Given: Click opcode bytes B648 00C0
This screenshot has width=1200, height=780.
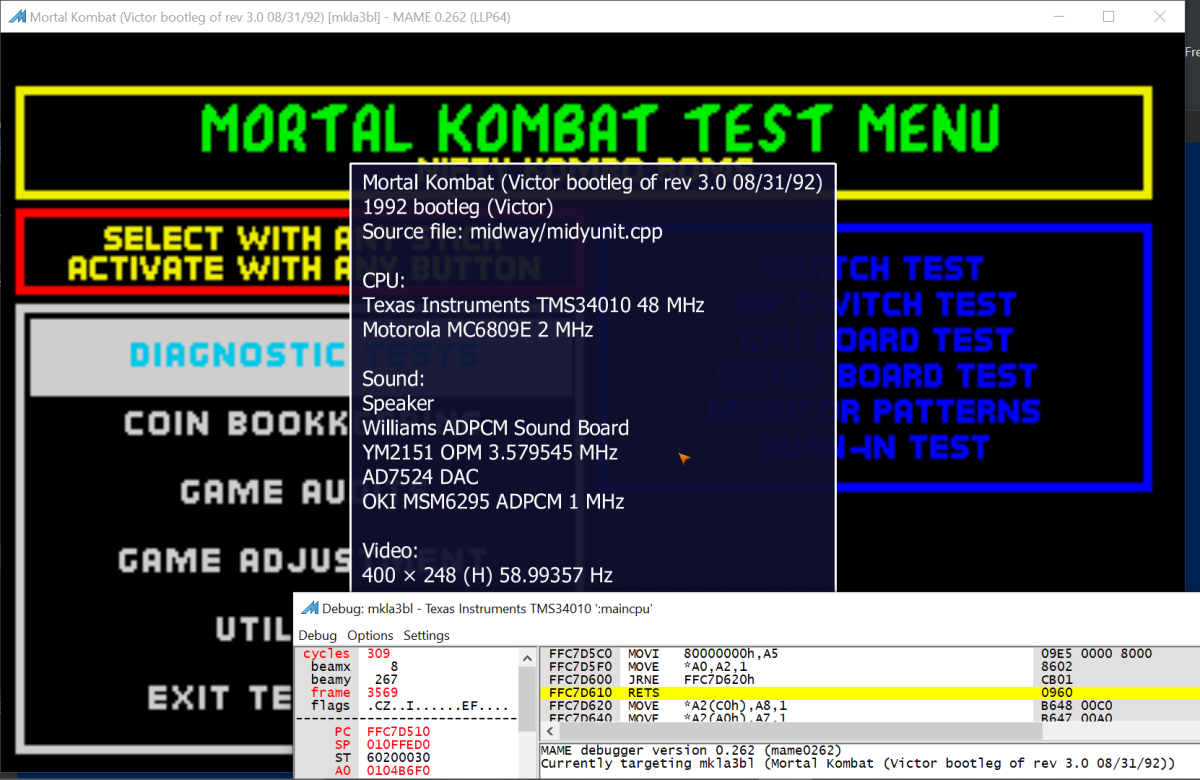Looking at the screenshot, I should [1077, 705].
